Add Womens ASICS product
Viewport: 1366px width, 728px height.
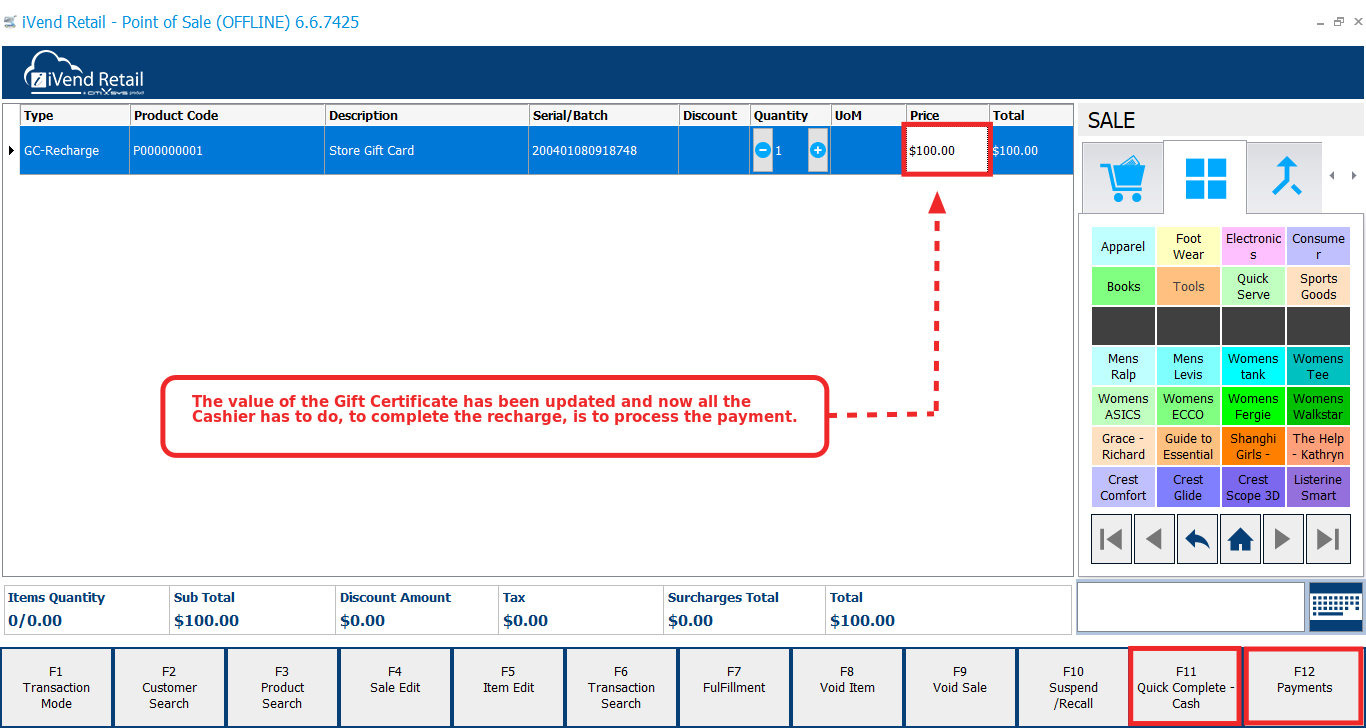click(x=1123, y=406)
